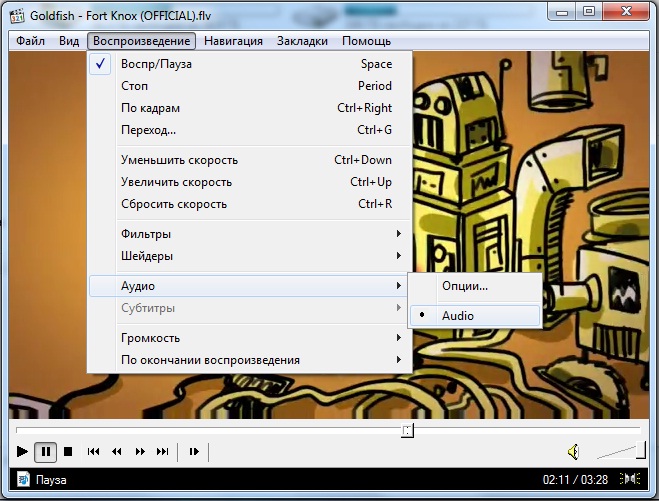Skip to the next track

163,452
